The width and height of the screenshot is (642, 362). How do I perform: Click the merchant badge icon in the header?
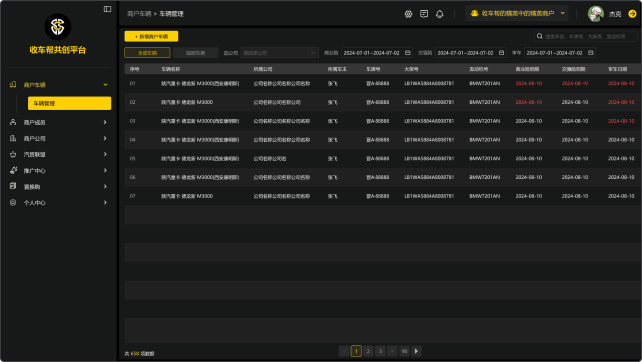[x=474, y=13]
